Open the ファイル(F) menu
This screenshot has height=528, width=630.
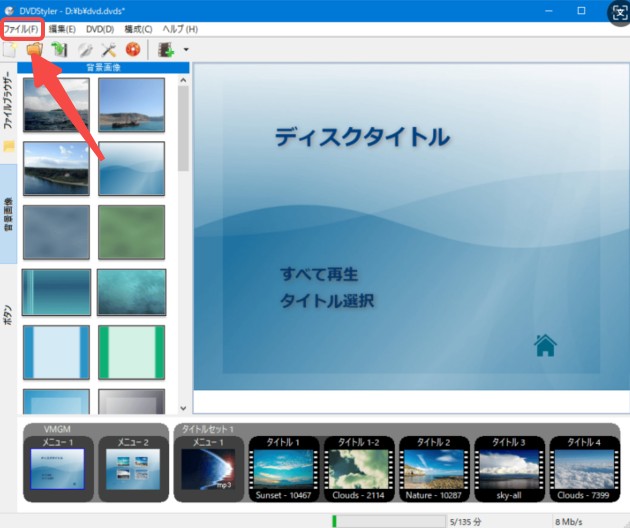(x=21, y=29)
